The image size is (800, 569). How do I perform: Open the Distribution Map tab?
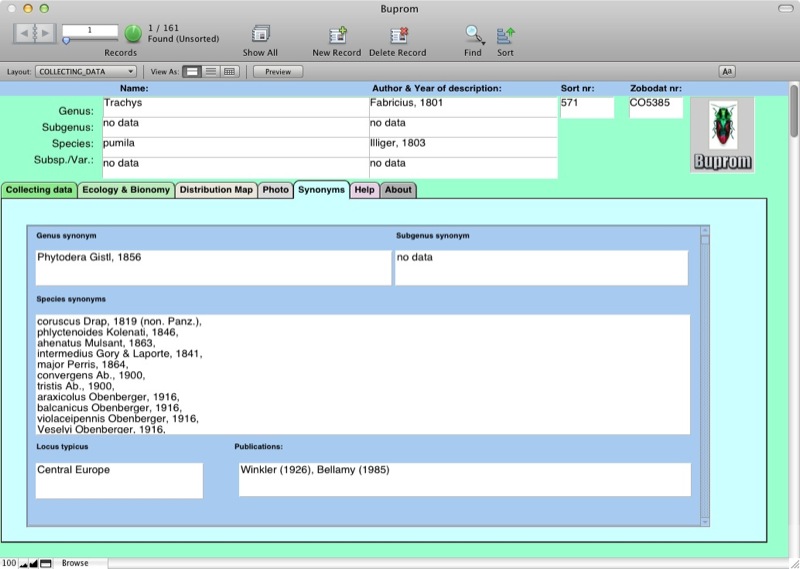click(x=216, y=190)
